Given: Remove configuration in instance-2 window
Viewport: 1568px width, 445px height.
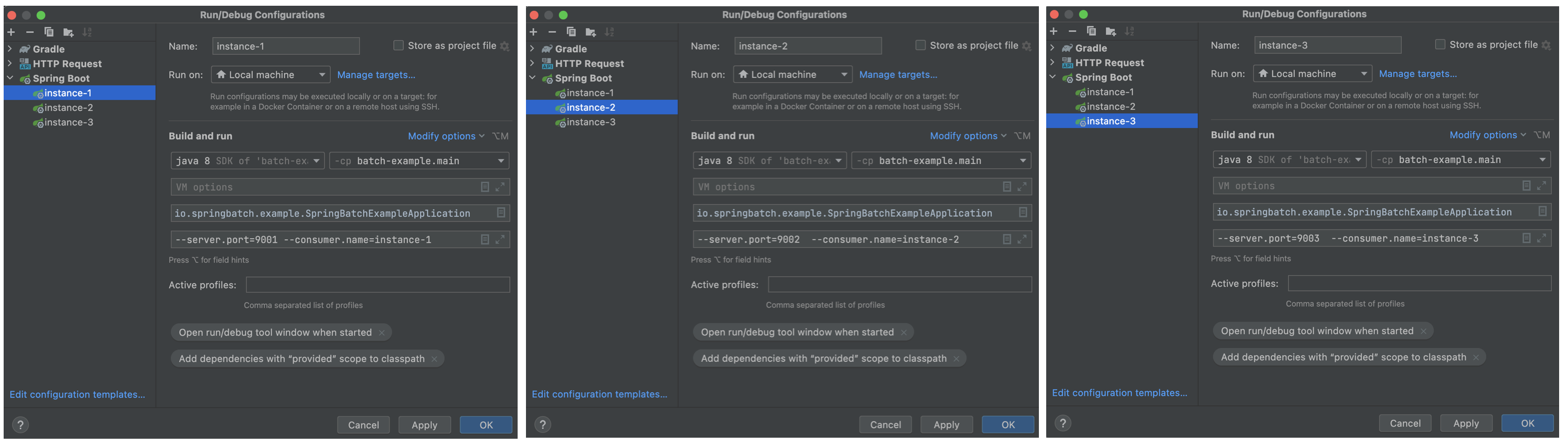Looking at the screenshot, I should pos(552,32).
